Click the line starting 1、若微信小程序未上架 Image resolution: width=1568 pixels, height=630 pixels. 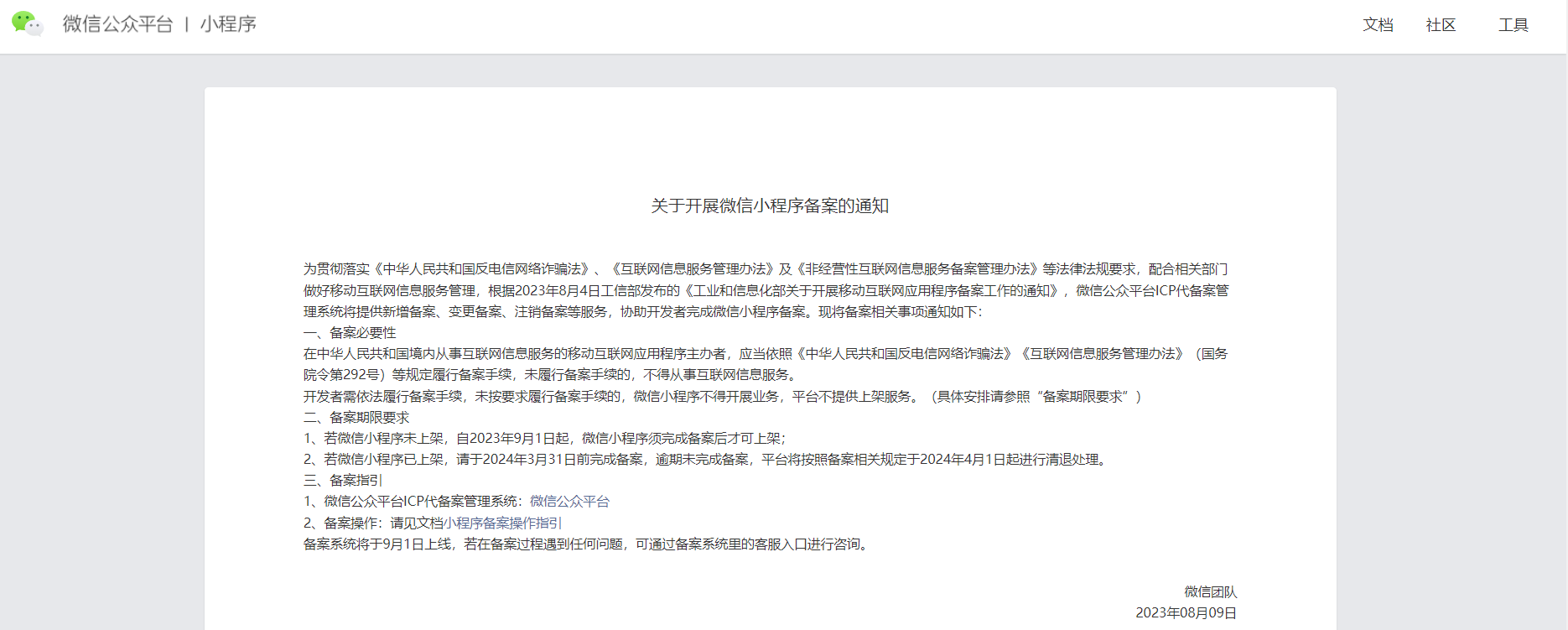coord(545,438)
